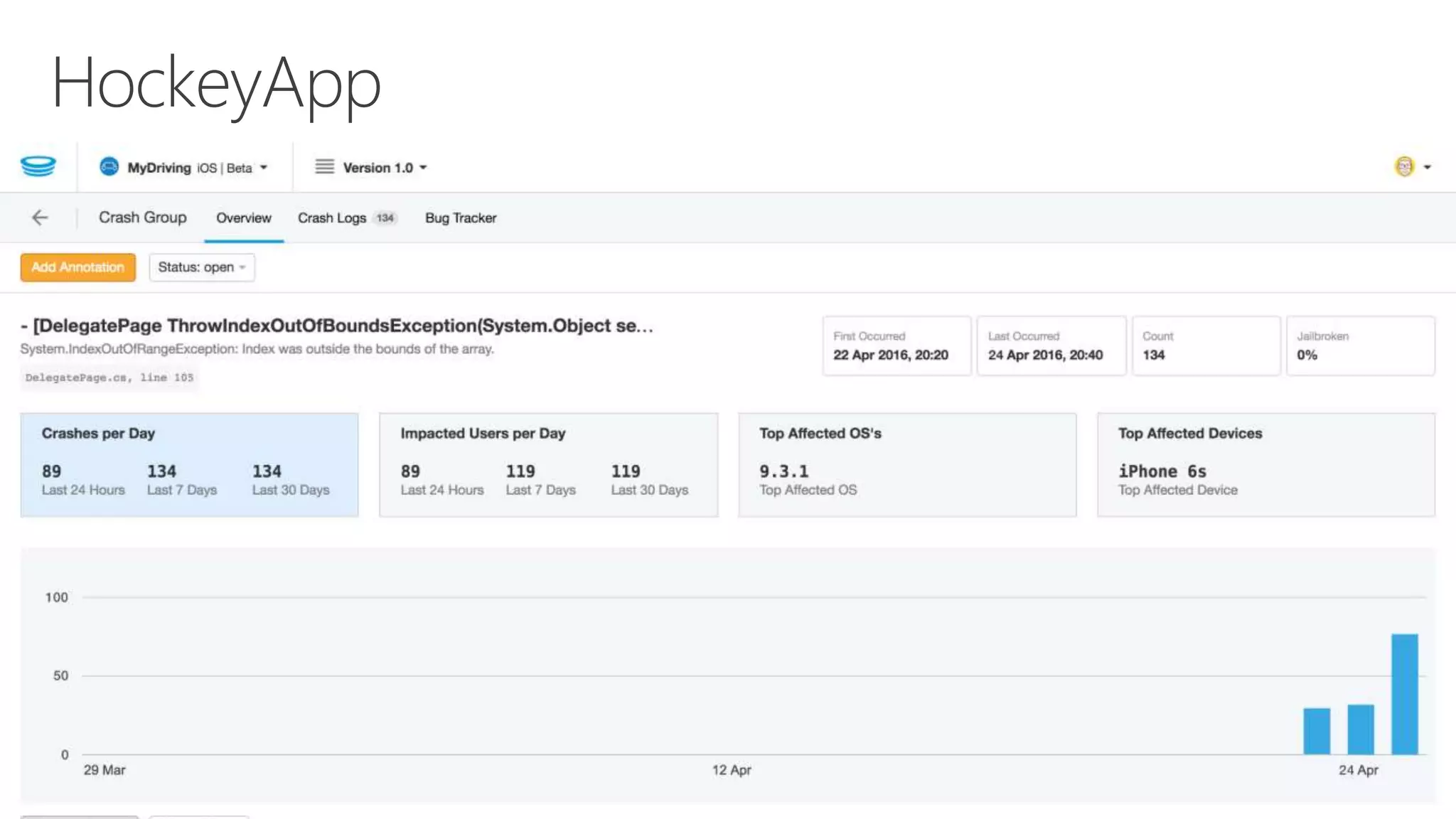
Task: Click the back arrow icon
Action: 40,218
